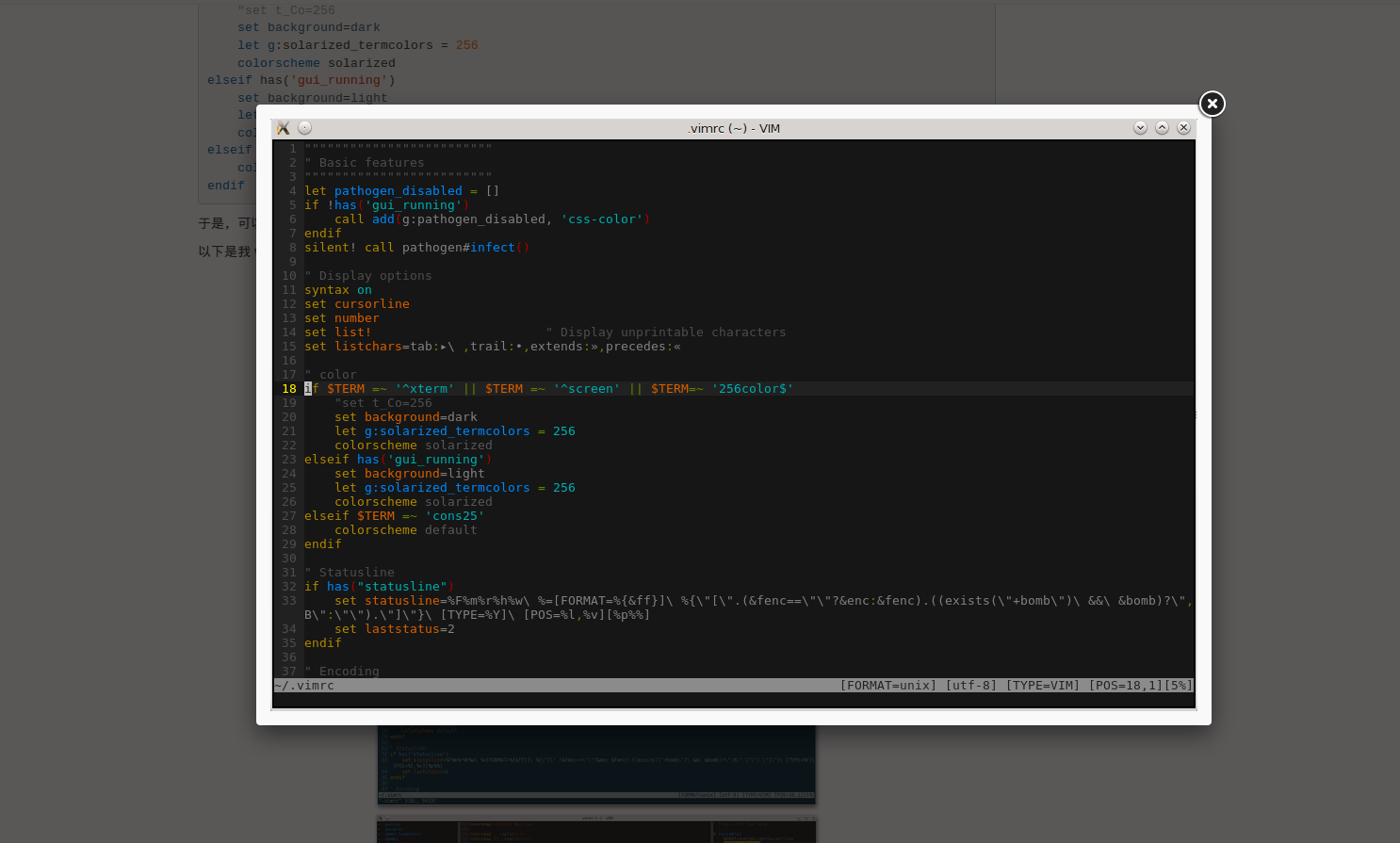Click the 'call add(g:pathogen_disabled' line 6
Screen dimensions: 1400x843
click(493, 219)
